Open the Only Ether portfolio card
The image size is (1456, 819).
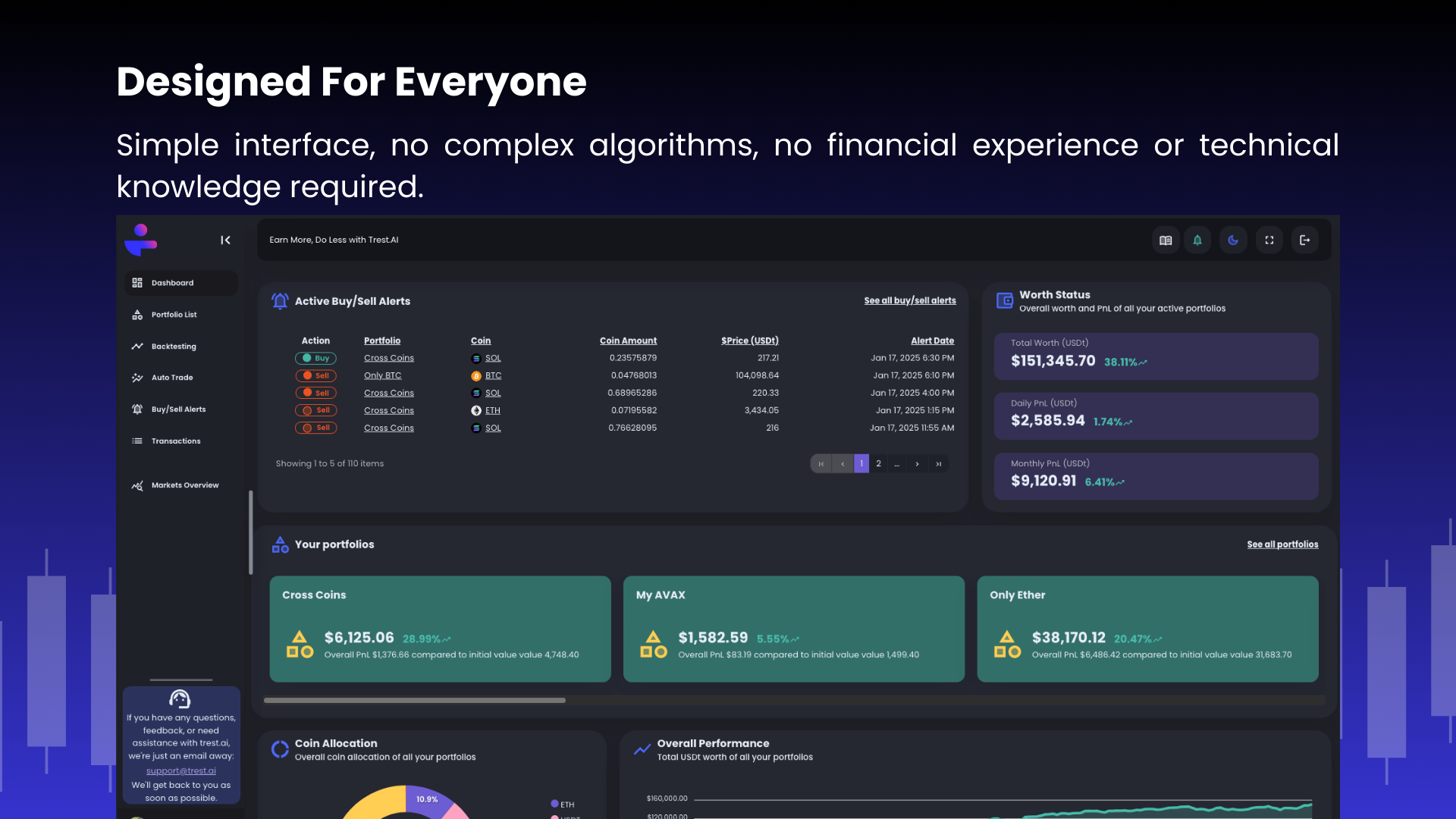click(1147, 629)
